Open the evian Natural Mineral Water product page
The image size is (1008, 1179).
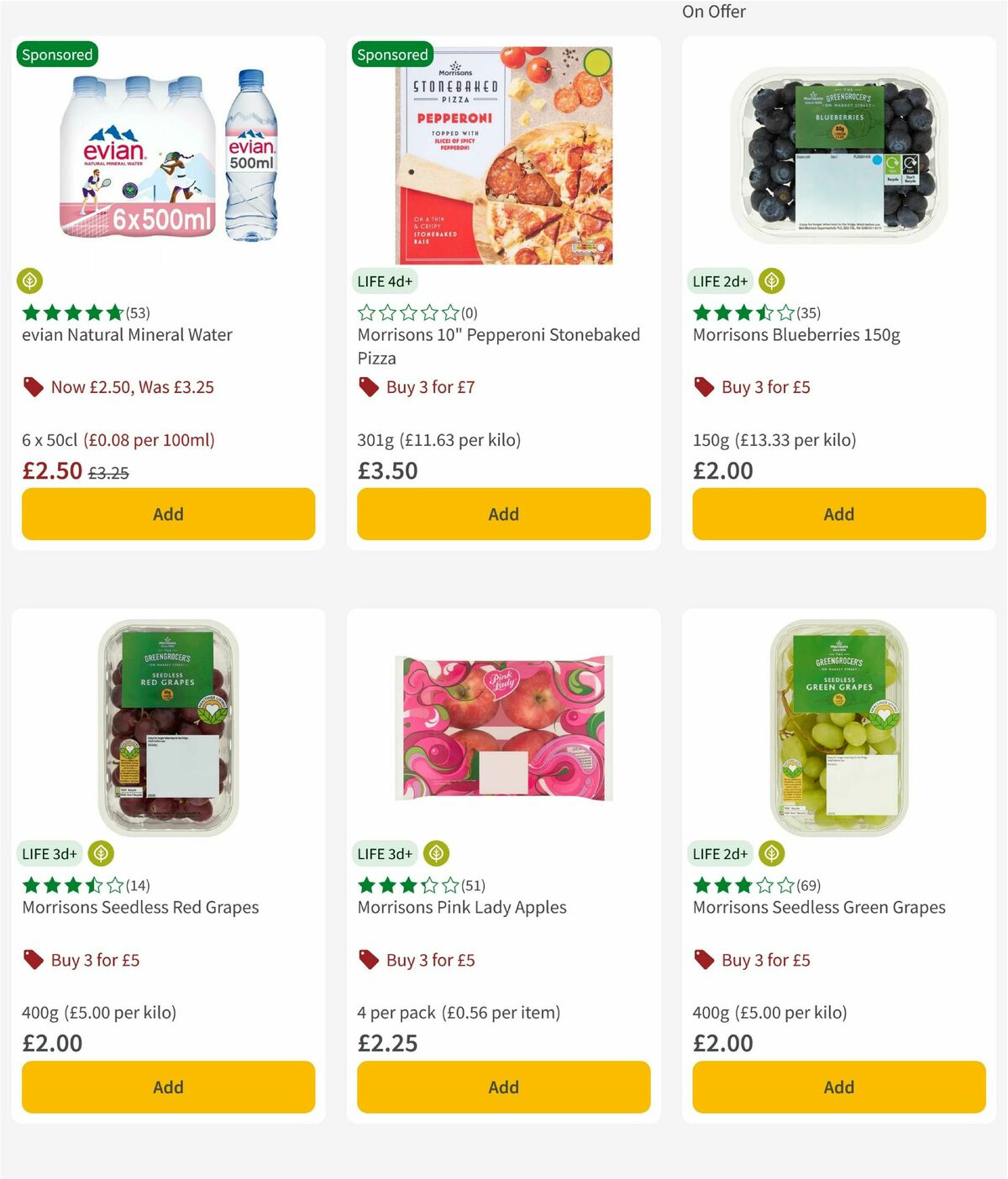126,334
